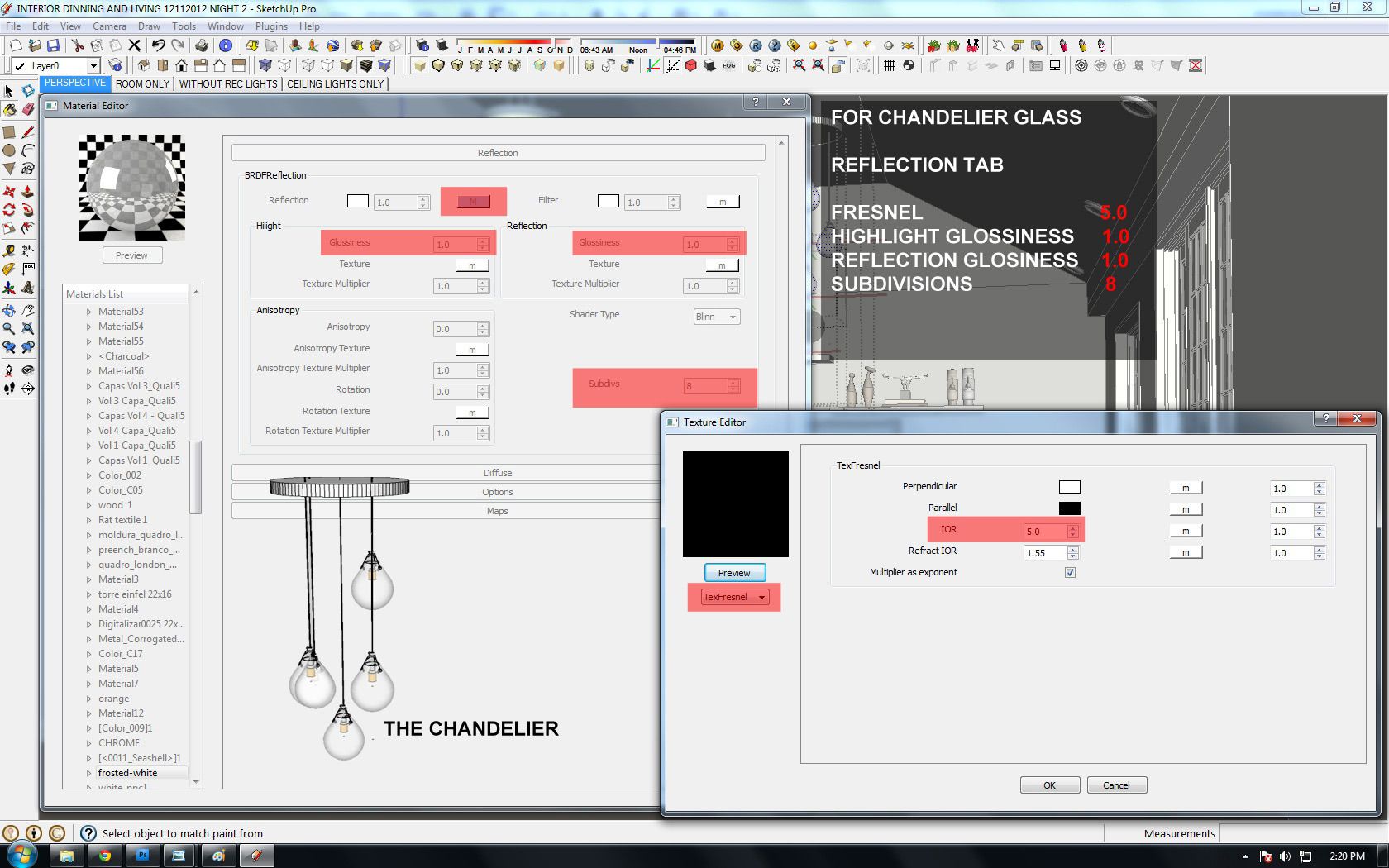Click the highlighted Reflection M map button
1389x868 pixels.
(x=473, y=202)
